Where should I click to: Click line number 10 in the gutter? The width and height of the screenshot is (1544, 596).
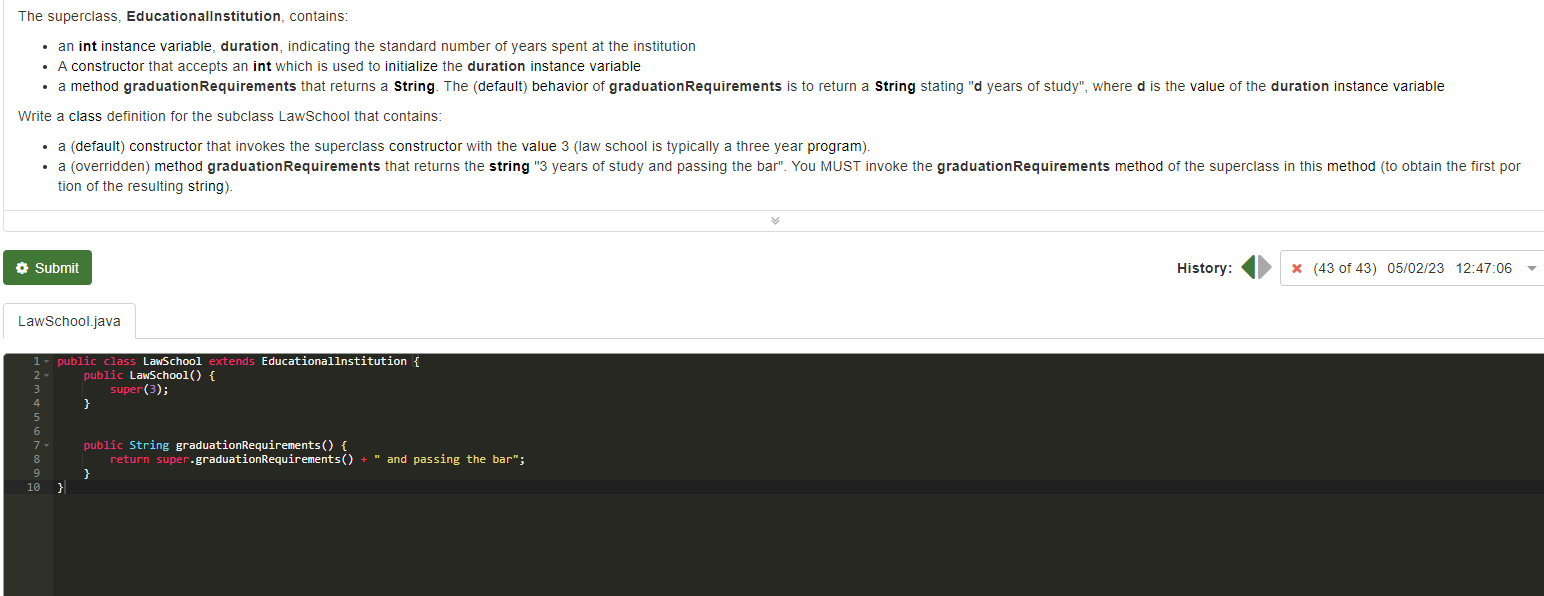[x=33, y=487]
